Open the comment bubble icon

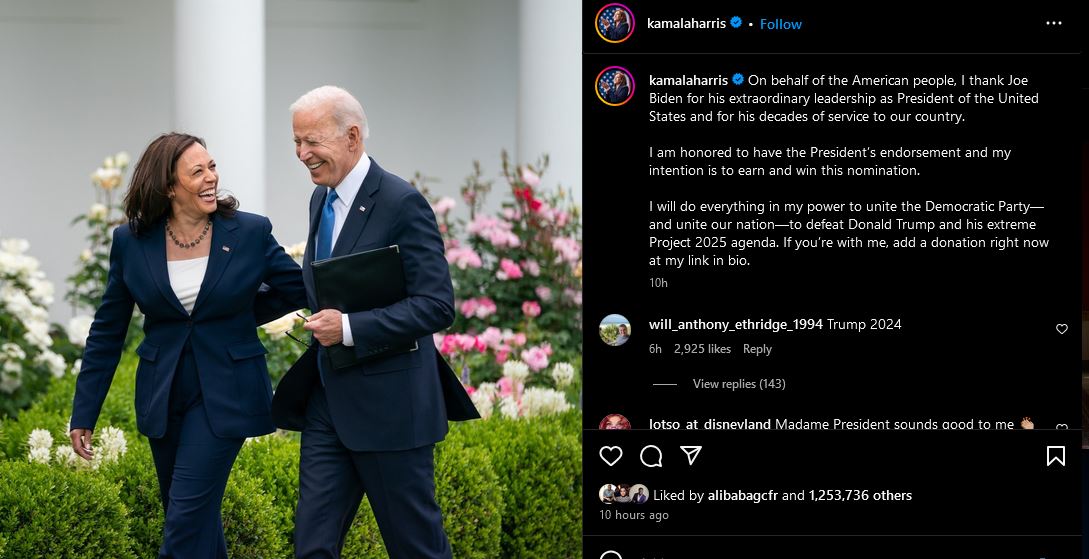tap(651, 456)
